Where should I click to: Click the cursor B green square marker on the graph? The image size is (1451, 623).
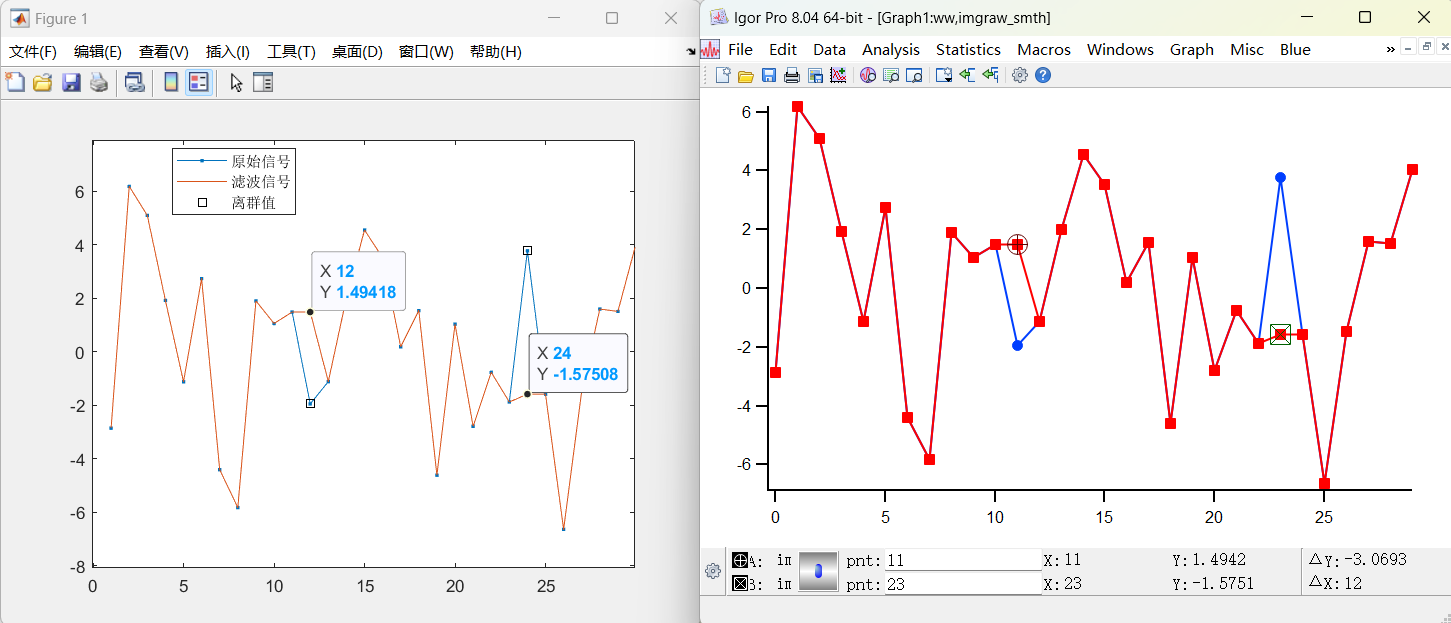click(1280, 334)
